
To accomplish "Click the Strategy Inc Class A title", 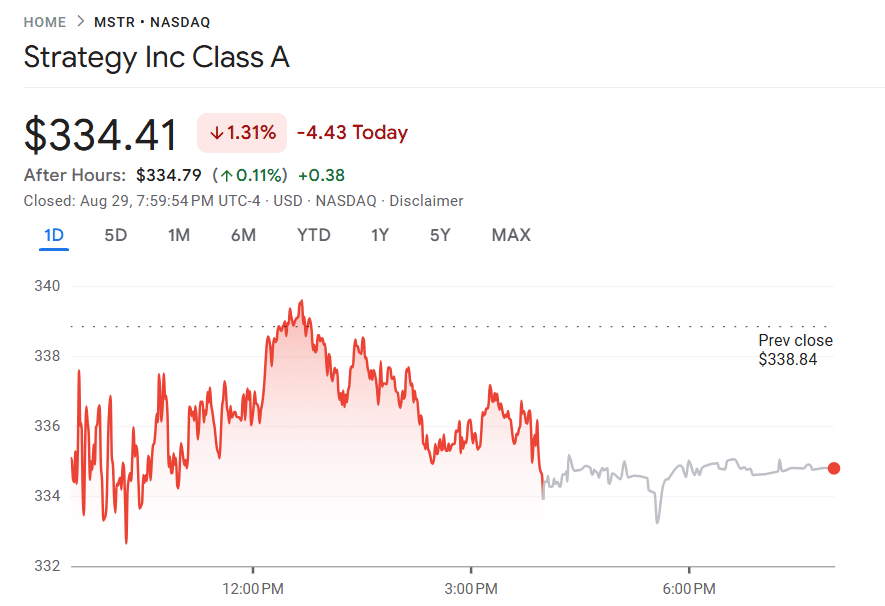I will [x=157, y=57].
